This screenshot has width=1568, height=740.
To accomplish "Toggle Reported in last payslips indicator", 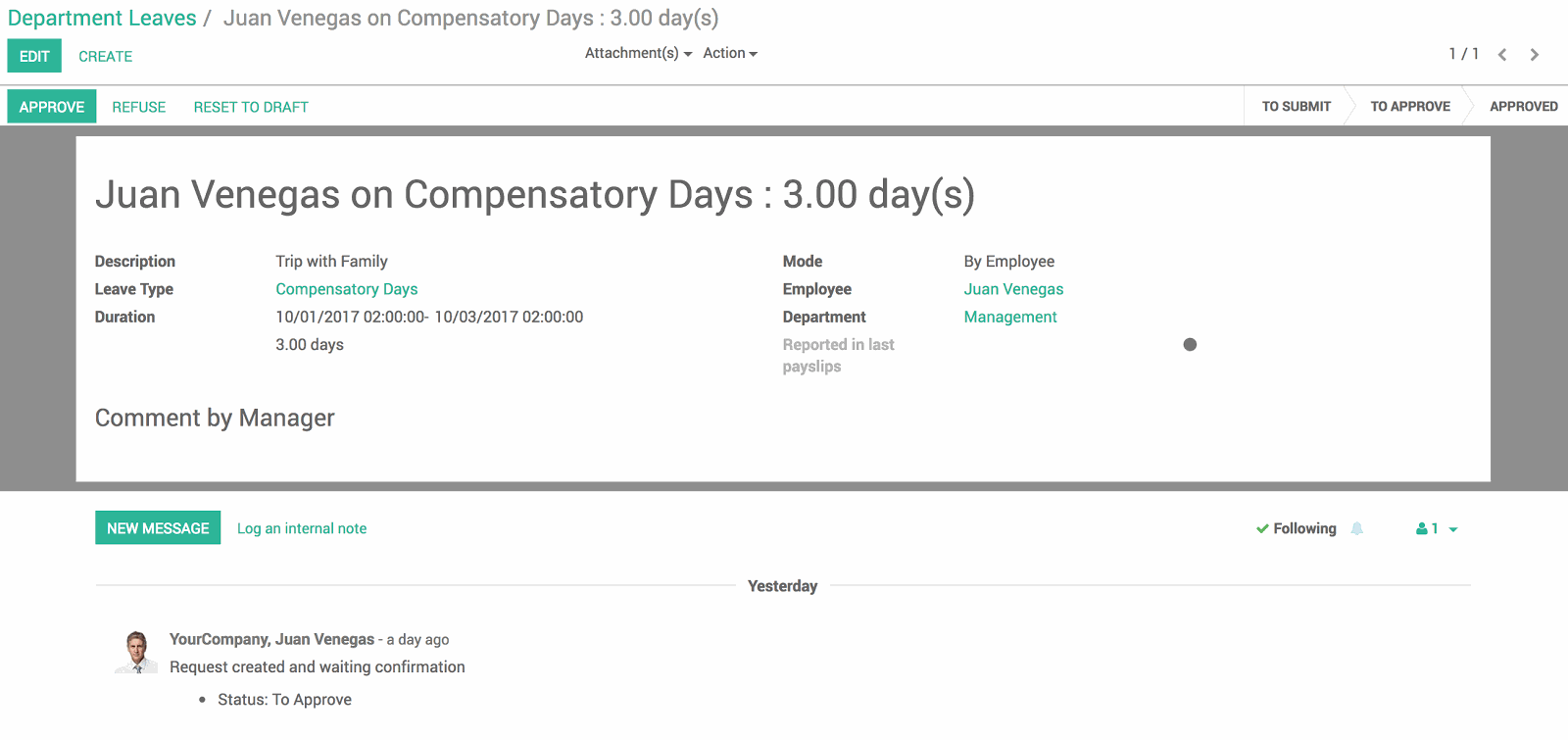I will (x=1190, y=345).
